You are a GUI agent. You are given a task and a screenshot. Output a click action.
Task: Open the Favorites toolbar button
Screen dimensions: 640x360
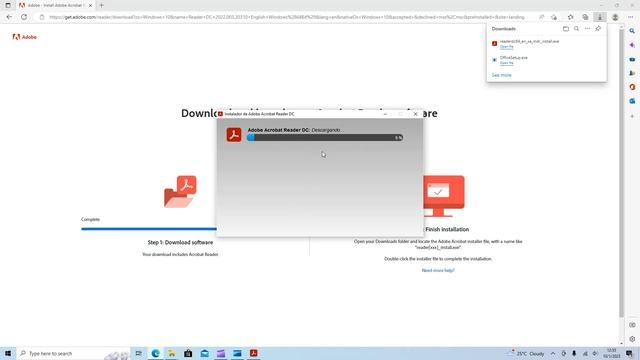[571, 17]
